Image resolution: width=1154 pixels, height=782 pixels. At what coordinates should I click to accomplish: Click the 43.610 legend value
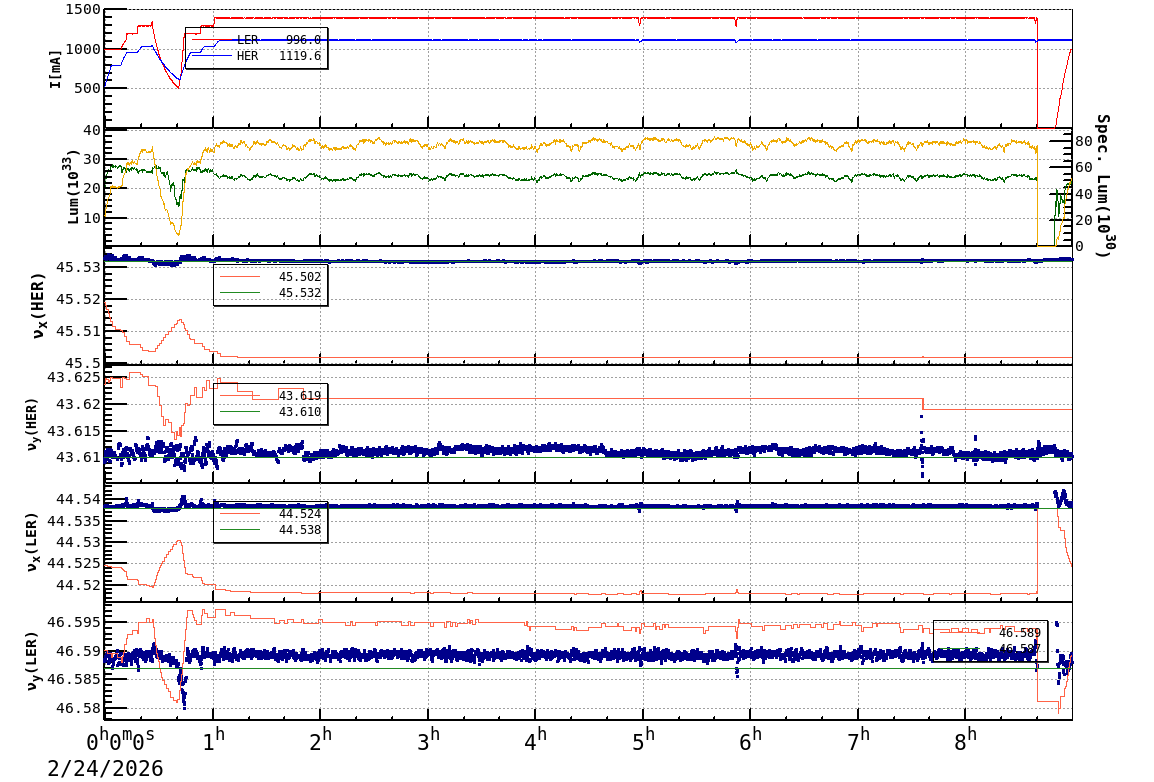point(300,412)
